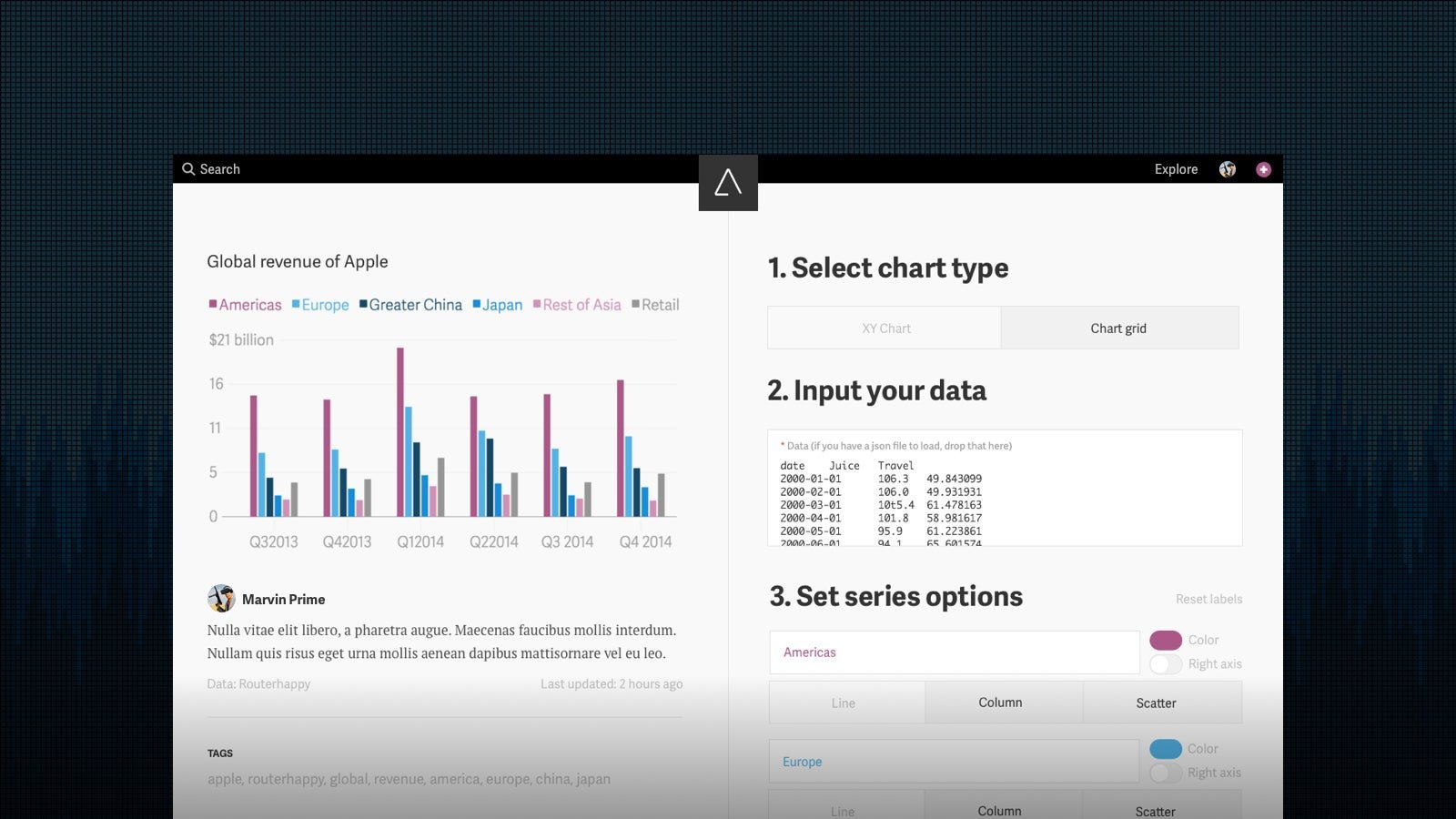Toggle the Americas Color switch
Viewport: 1456px width, 819px height.
pyautogui.click(x=1166, y=640)
